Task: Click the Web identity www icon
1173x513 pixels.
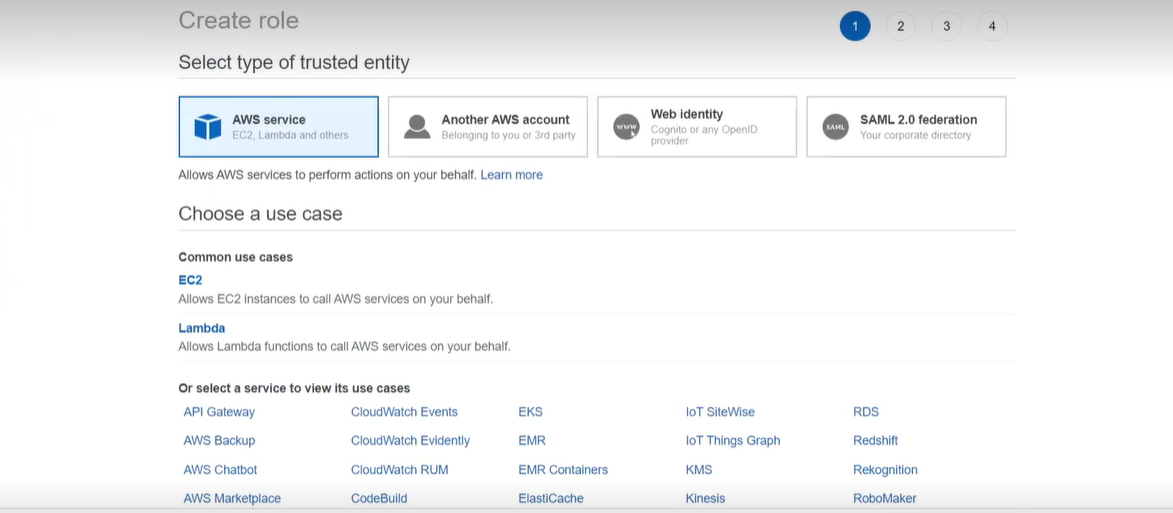Action: click(x=626, y=126)
